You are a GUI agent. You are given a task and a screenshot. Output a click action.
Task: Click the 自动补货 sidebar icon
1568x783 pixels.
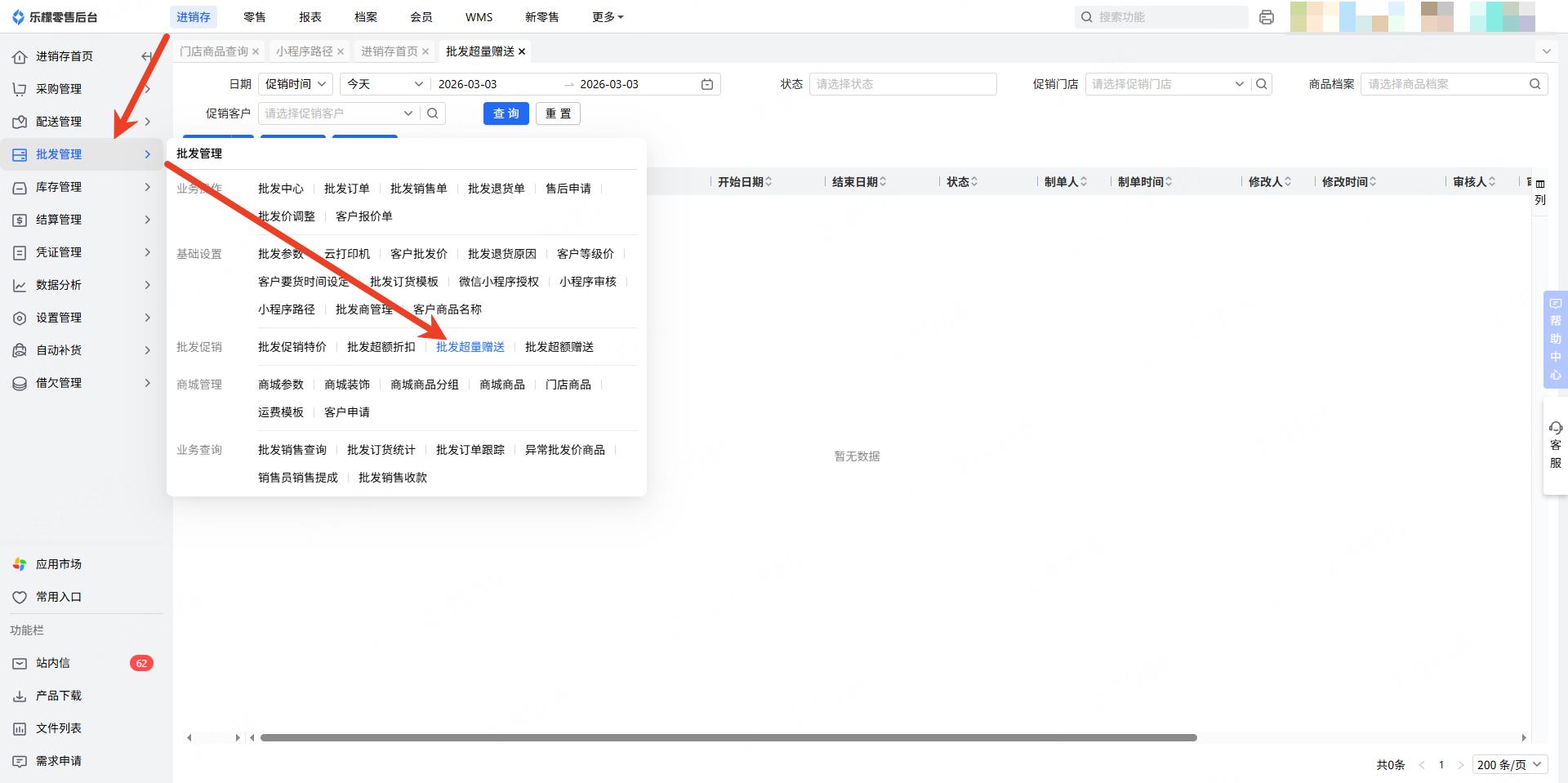point(20,350)
